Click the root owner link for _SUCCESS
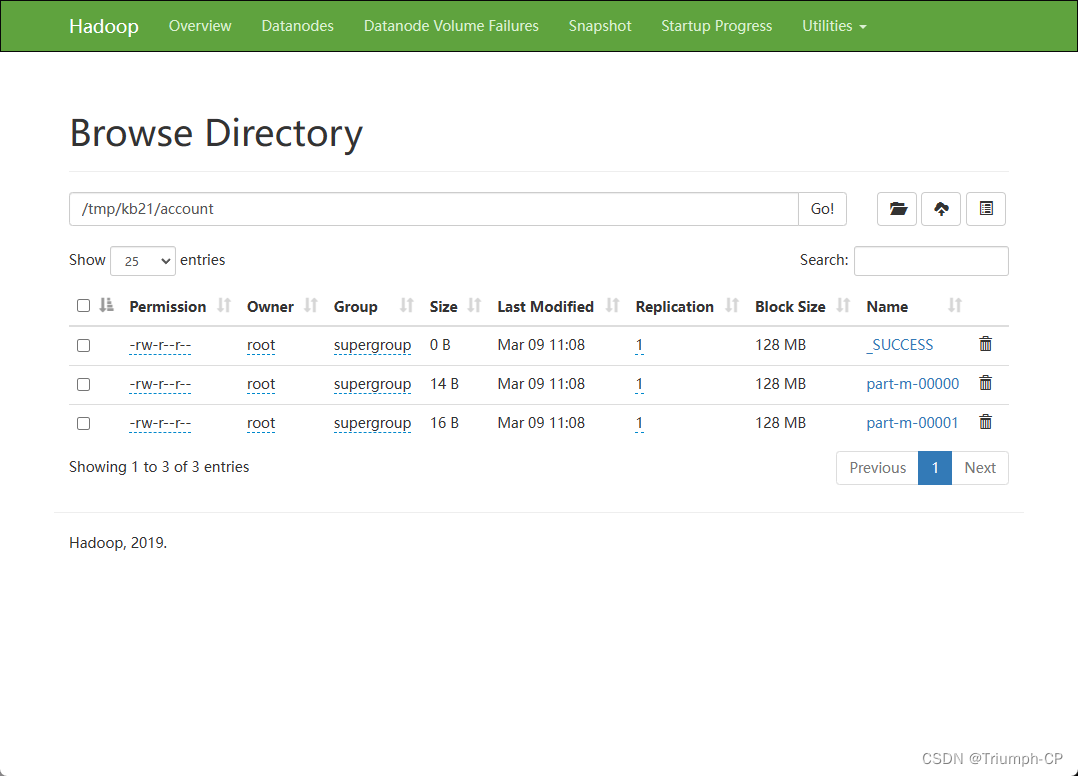 [261, 345]
